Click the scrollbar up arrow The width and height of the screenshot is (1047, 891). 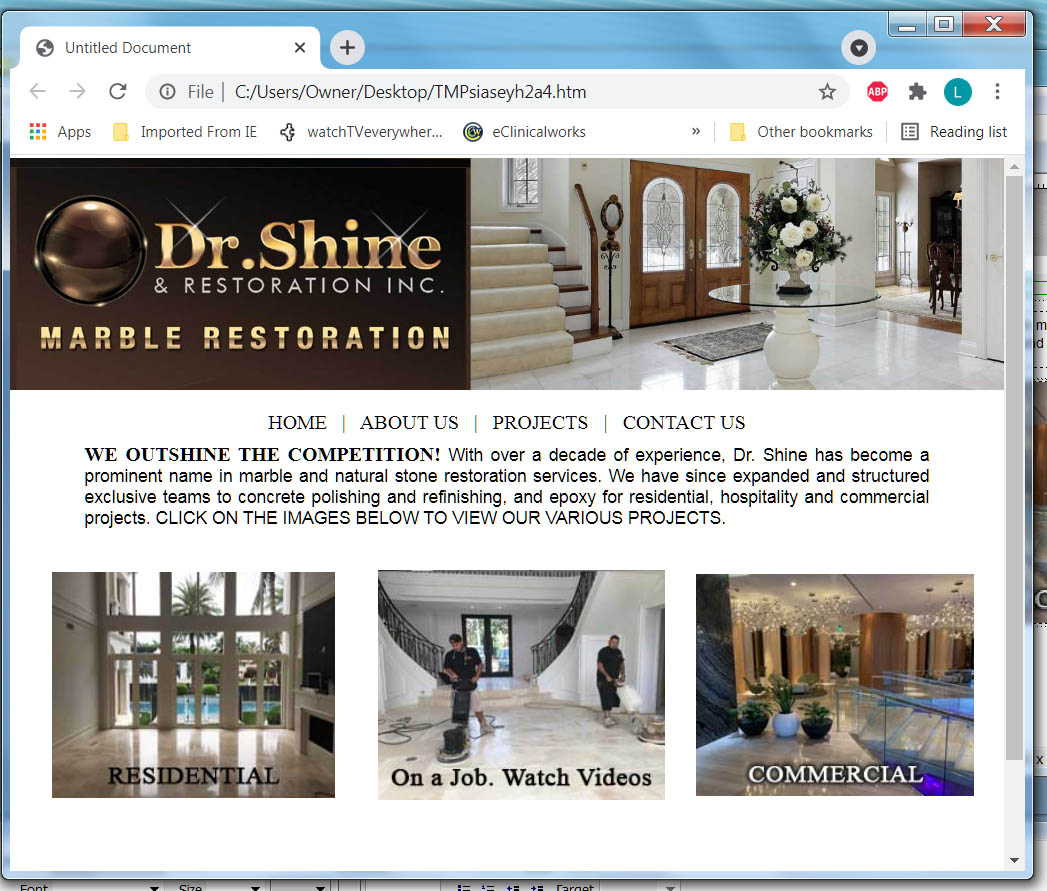click(x=1014, y=166)
